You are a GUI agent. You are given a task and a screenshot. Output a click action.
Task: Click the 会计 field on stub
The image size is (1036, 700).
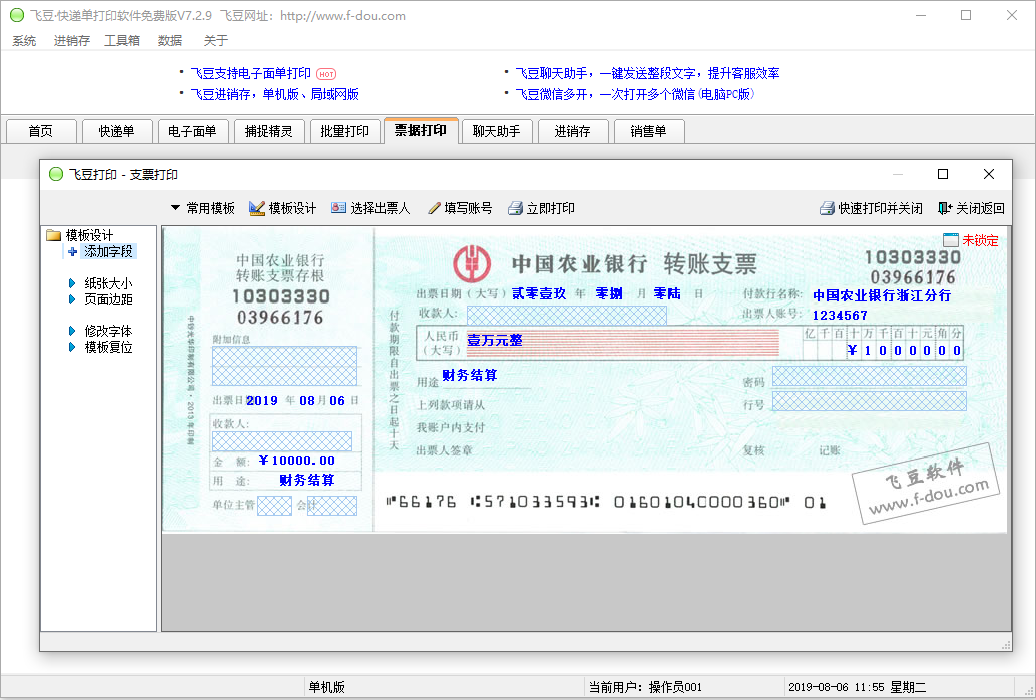(x=332, y=506)
